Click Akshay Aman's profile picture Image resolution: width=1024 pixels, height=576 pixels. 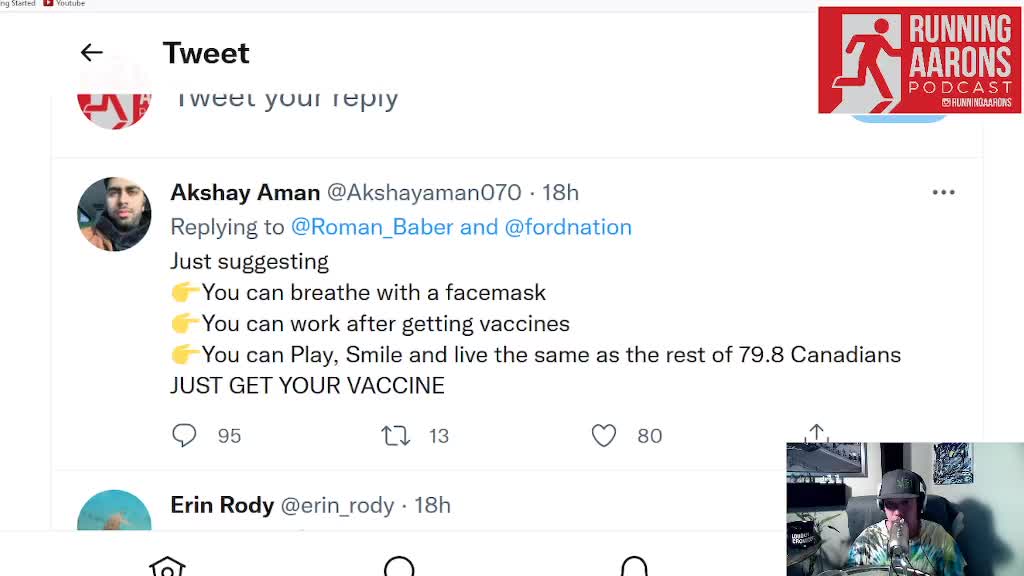coord(114,214)
